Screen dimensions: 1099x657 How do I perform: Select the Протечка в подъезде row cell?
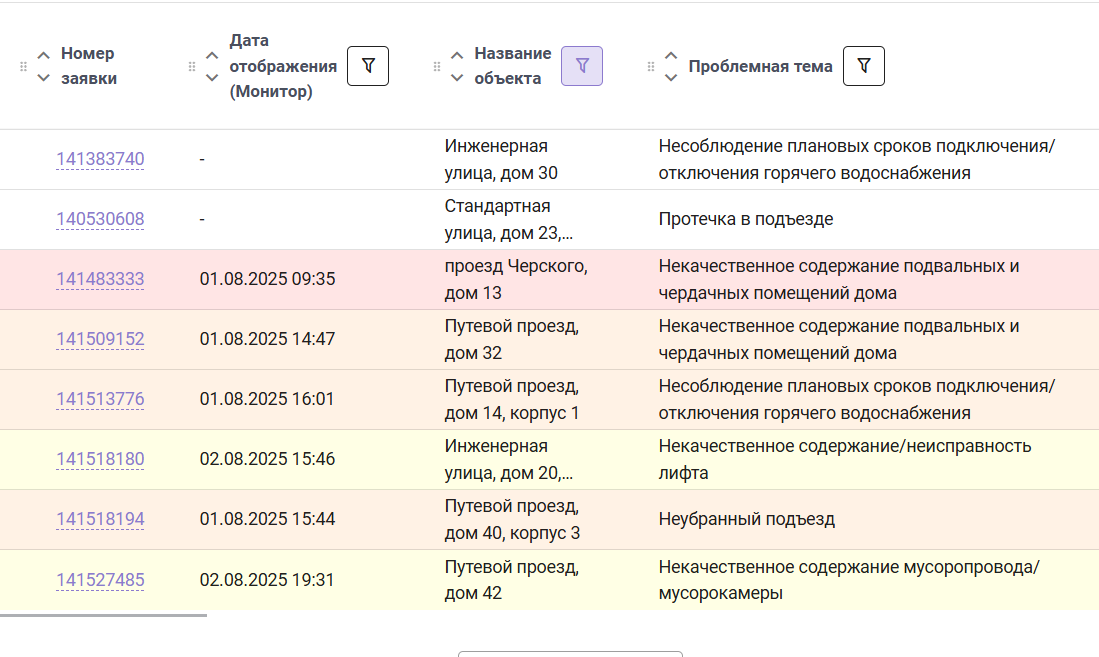746,219
